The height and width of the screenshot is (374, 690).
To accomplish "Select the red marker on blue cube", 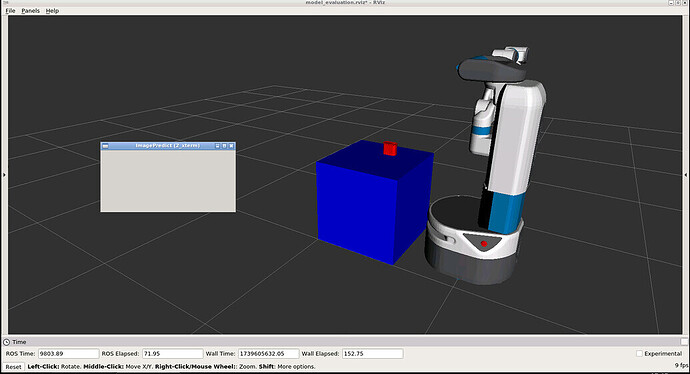I will (390, 149).
